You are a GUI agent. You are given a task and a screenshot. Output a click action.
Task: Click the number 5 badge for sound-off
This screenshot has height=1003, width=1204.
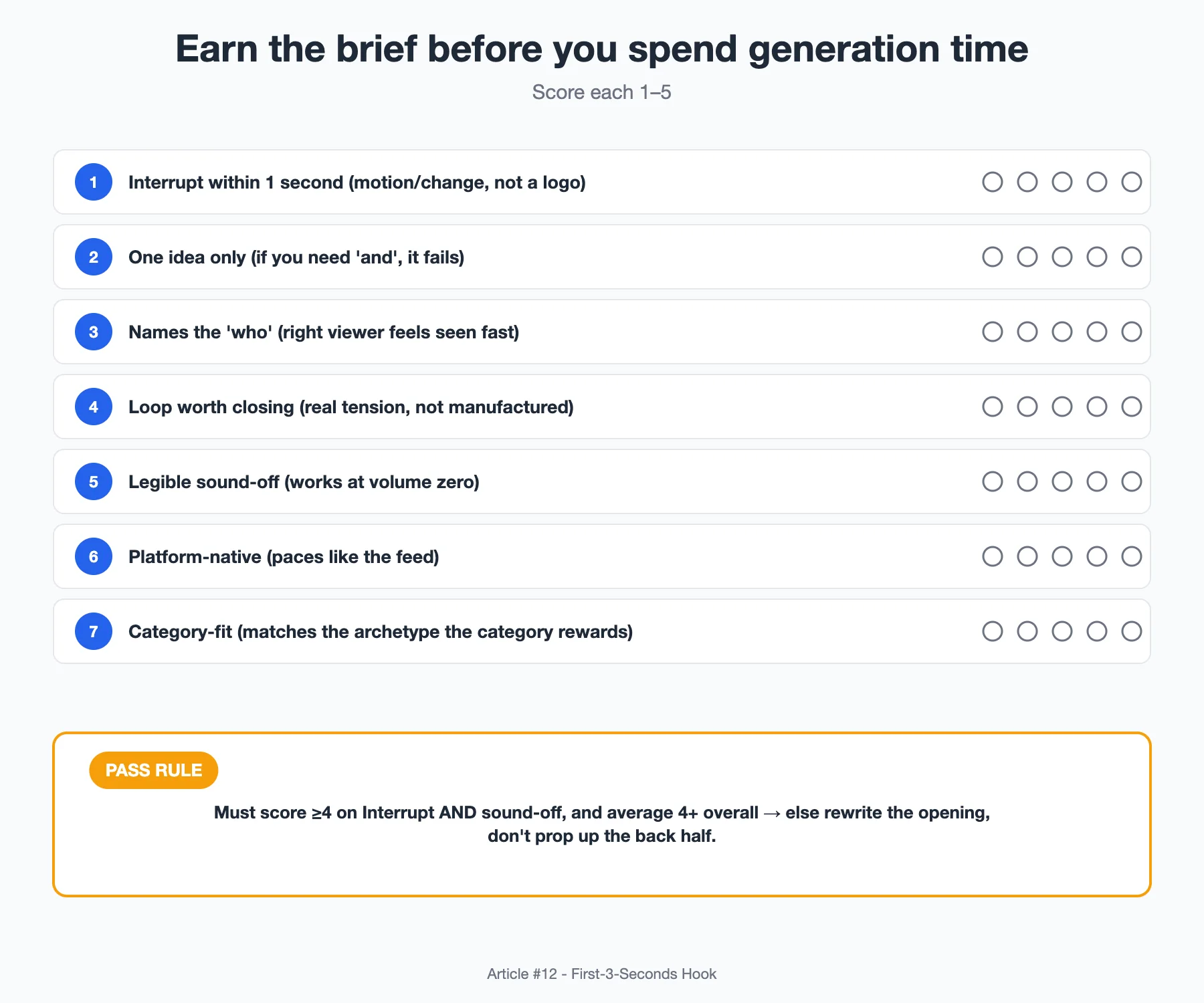[x=94, y=481]
